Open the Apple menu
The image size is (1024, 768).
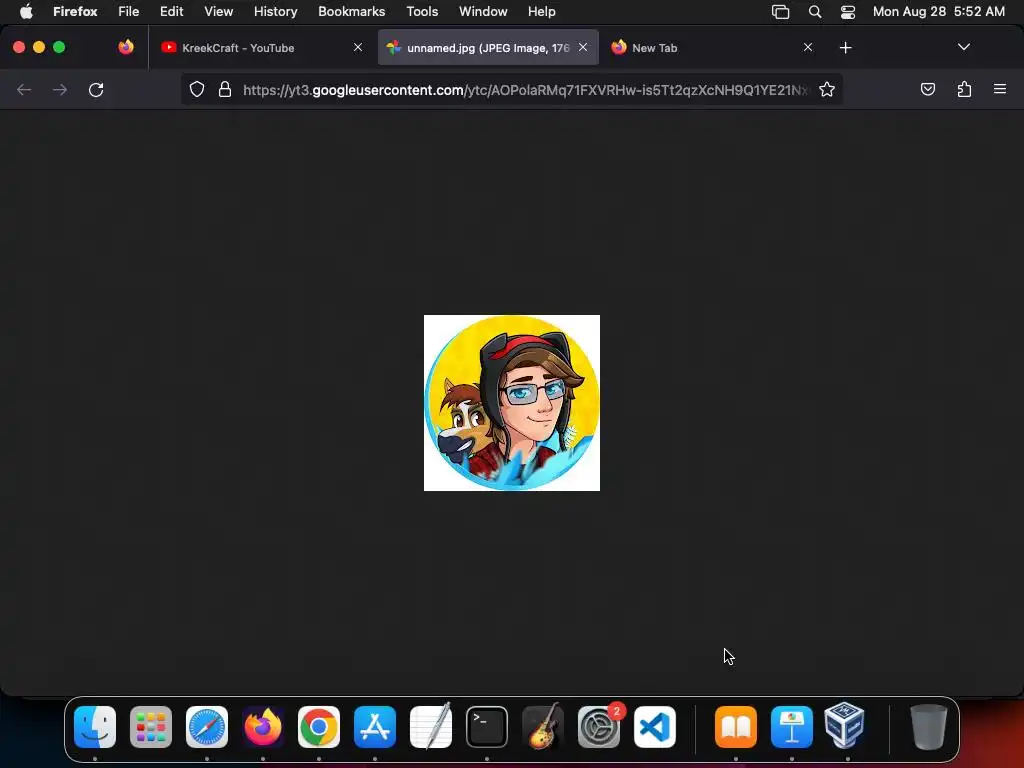point(26,12)
